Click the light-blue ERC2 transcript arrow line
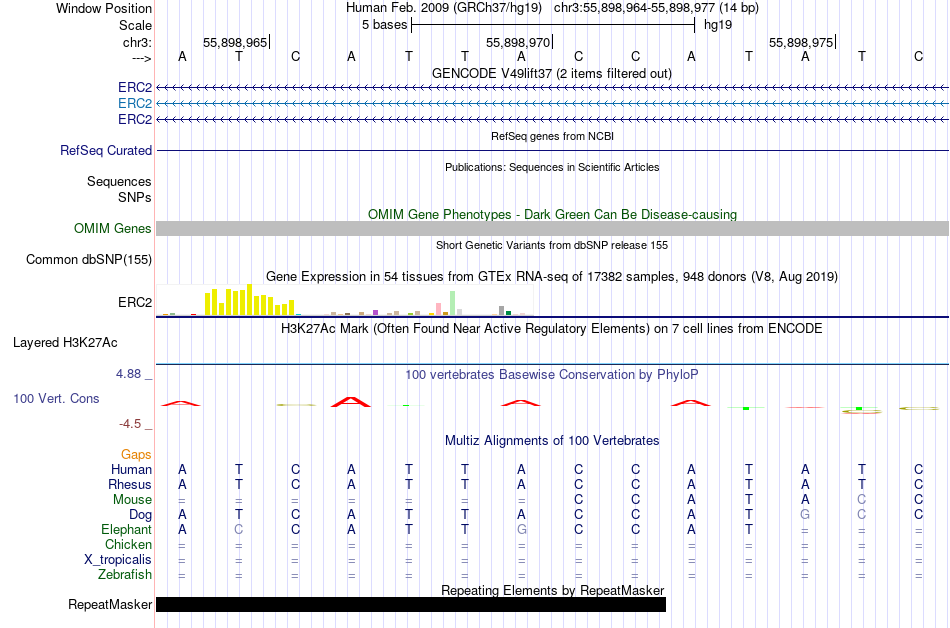 (x=553, y=104)
